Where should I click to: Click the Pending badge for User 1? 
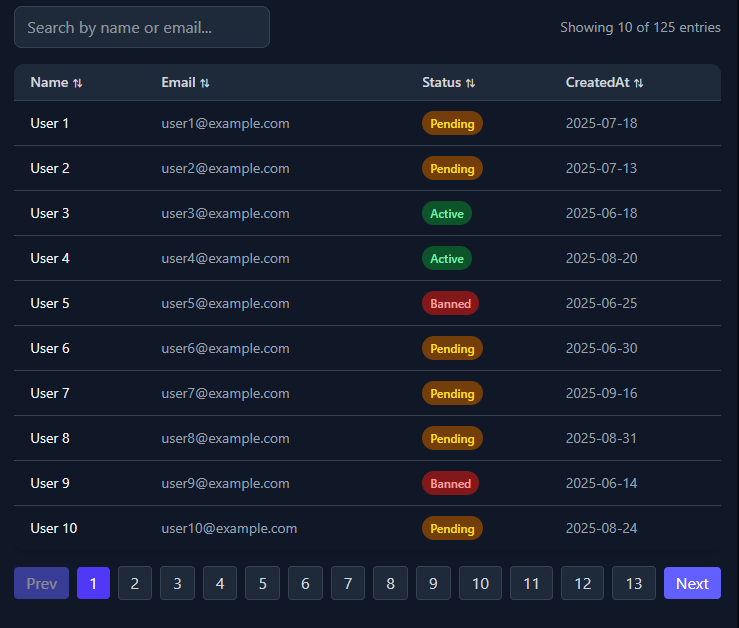(x=452, y=123)
